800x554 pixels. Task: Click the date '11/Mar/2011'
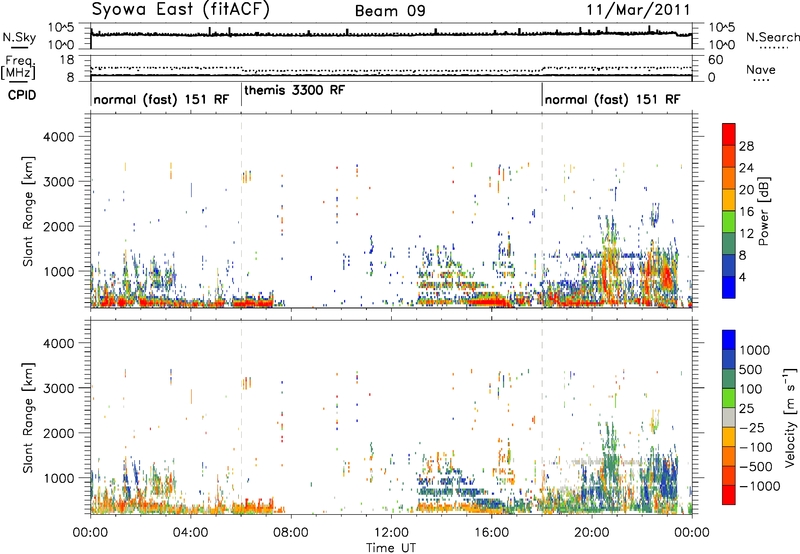[638, 10]
